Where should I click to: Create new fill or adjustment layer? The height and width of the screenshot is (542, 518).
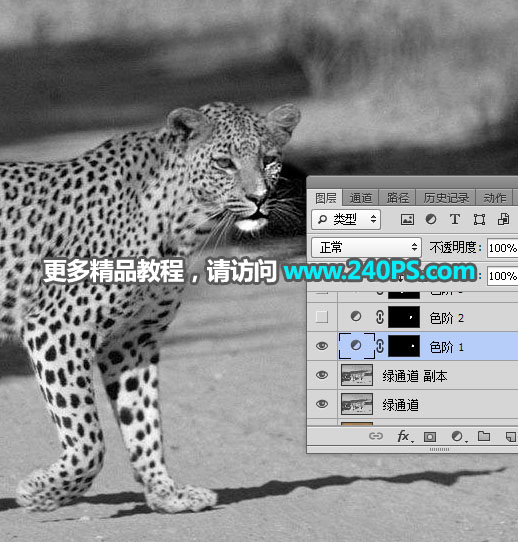tap(458, 437)
